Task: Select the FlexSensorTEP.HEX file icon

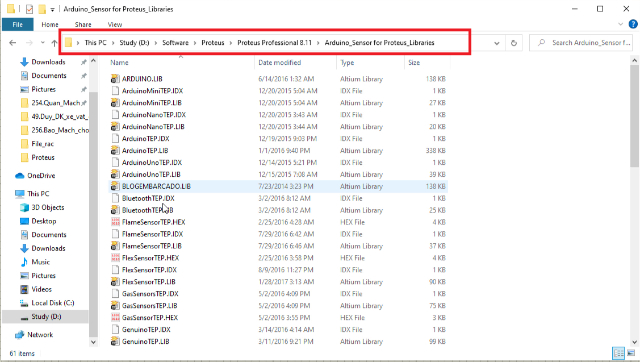Action: pyautogui.click(x=116, y=258)
